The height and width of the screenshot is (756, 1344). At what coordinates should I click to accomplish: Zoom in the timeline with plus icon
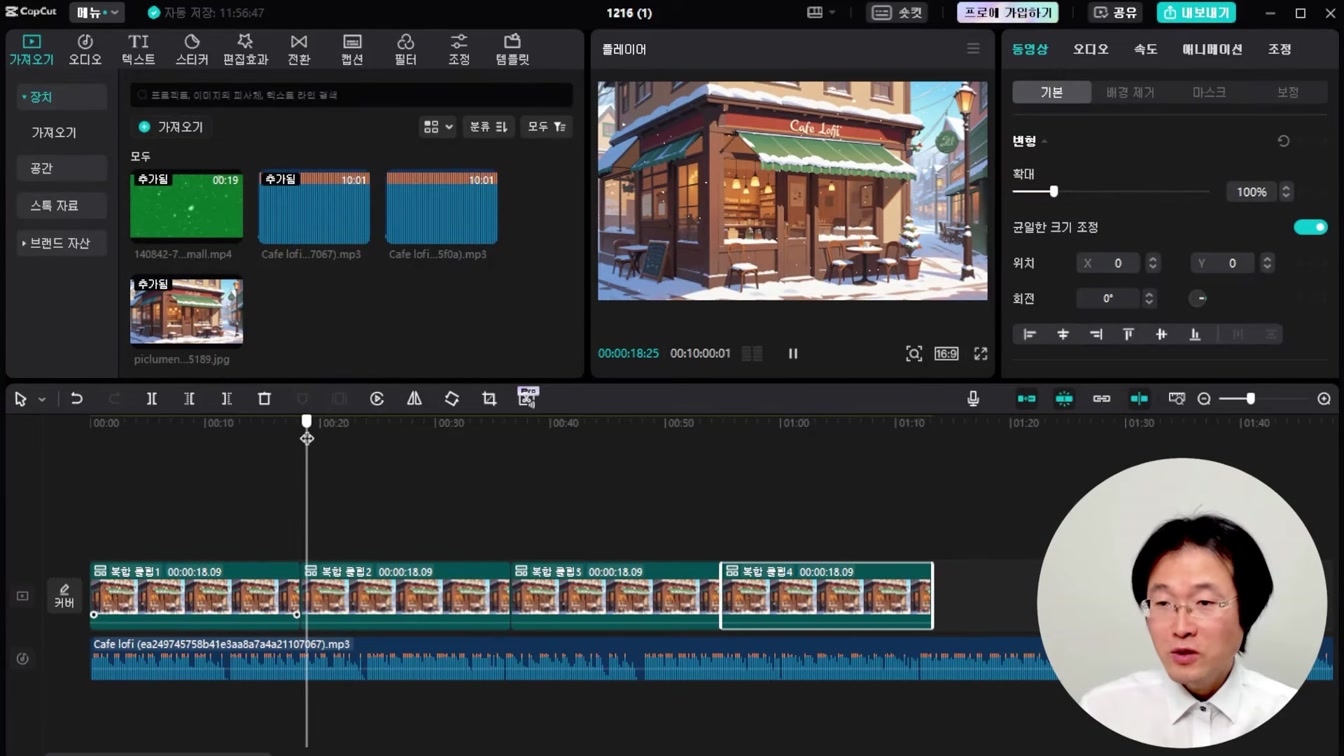pyautogui.click(x=1324, y=399)
